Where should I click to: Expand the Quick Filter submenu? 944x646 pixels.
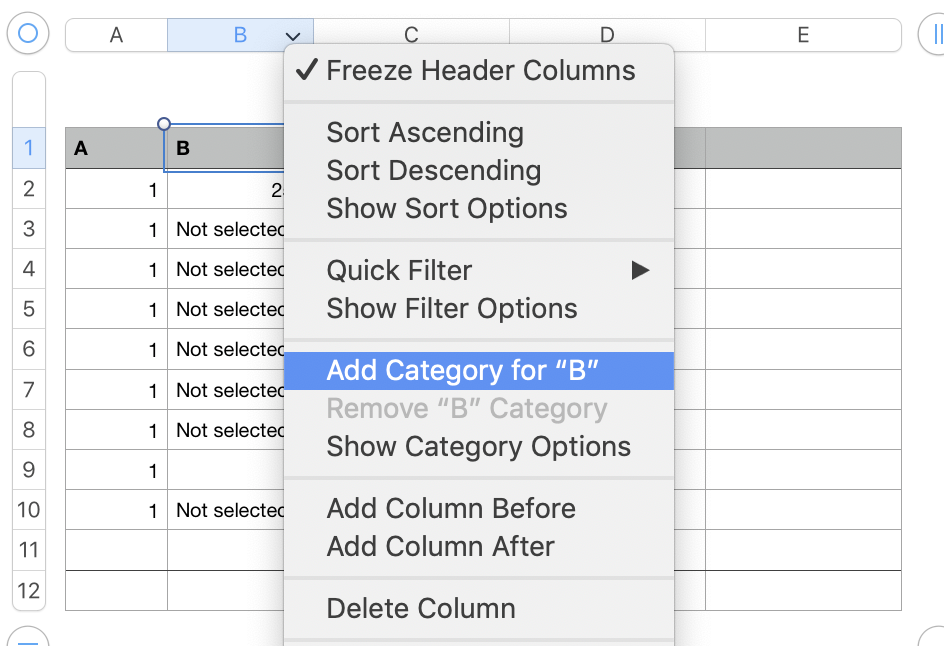[639, 270]
